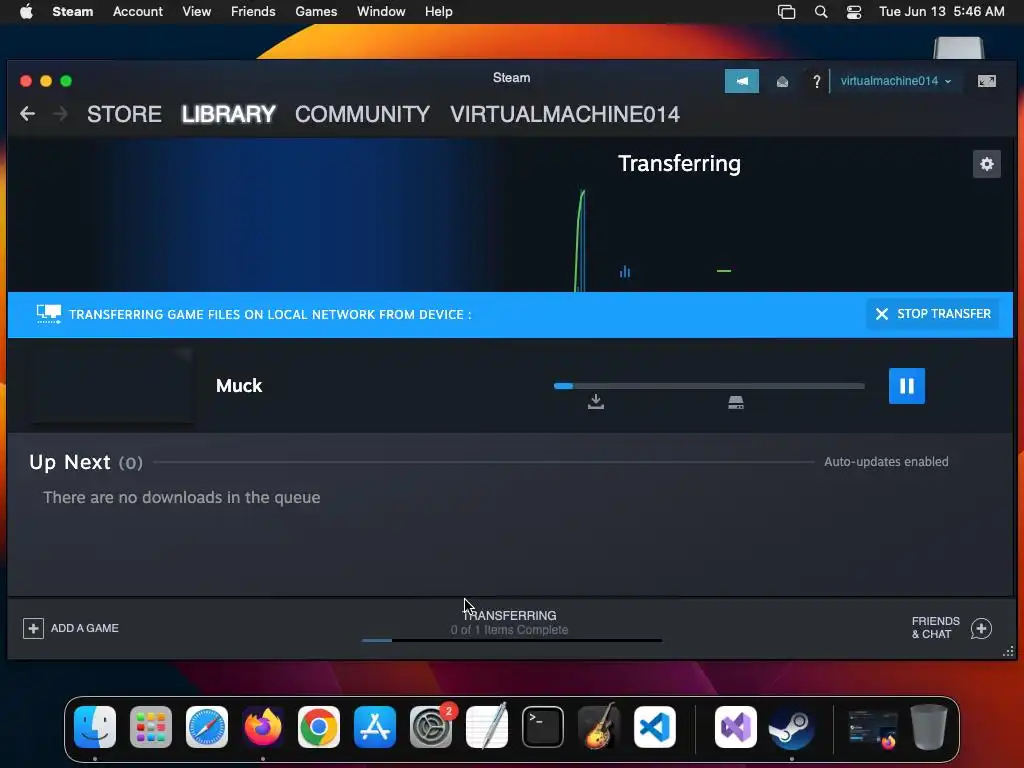The height and width of the screenshot is (768, 1024).
Task: Open TextEdit from the Dock
Action: pos(487,727)
